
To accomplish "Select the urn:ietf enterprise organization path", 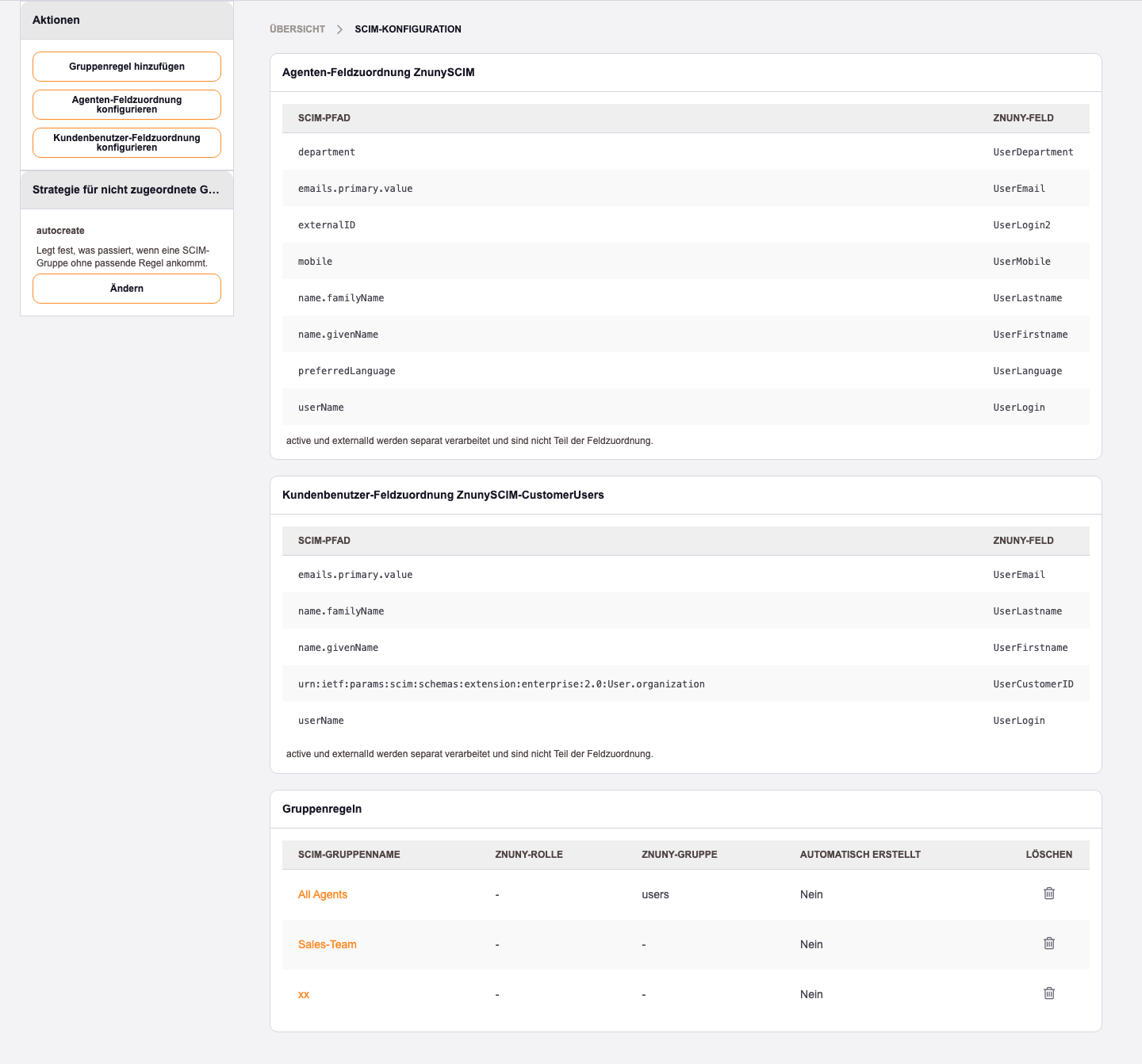I will (x=501, y=684).
